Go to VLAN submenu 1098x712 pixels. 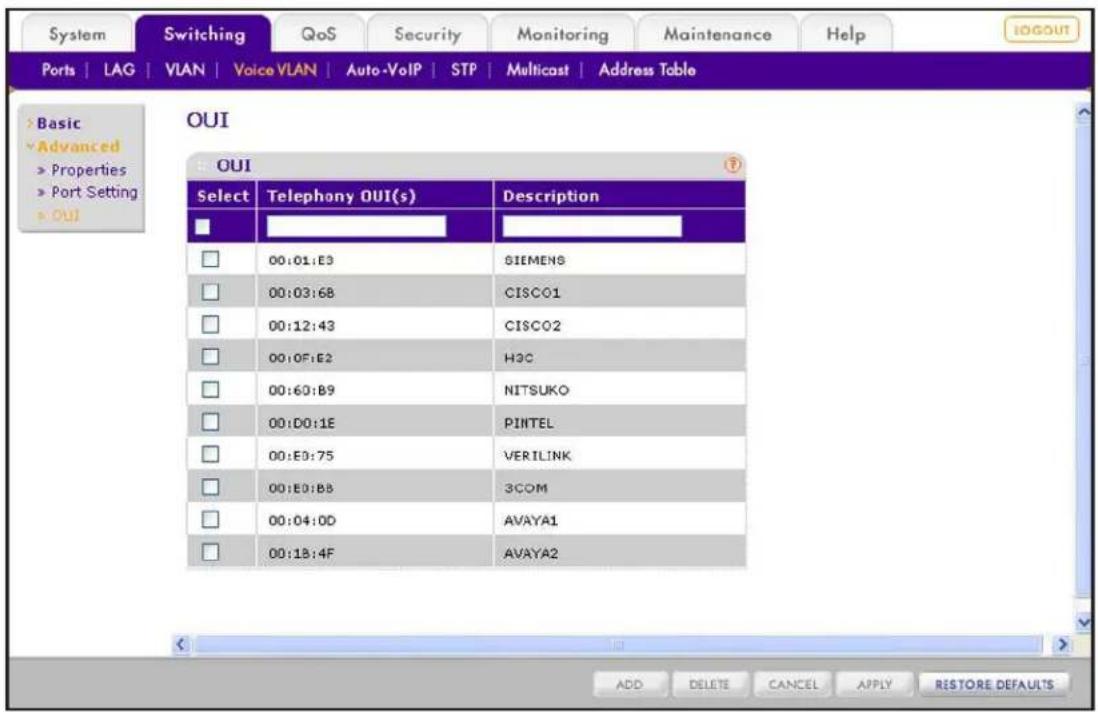pyautogui.click(x=185, y=70)
